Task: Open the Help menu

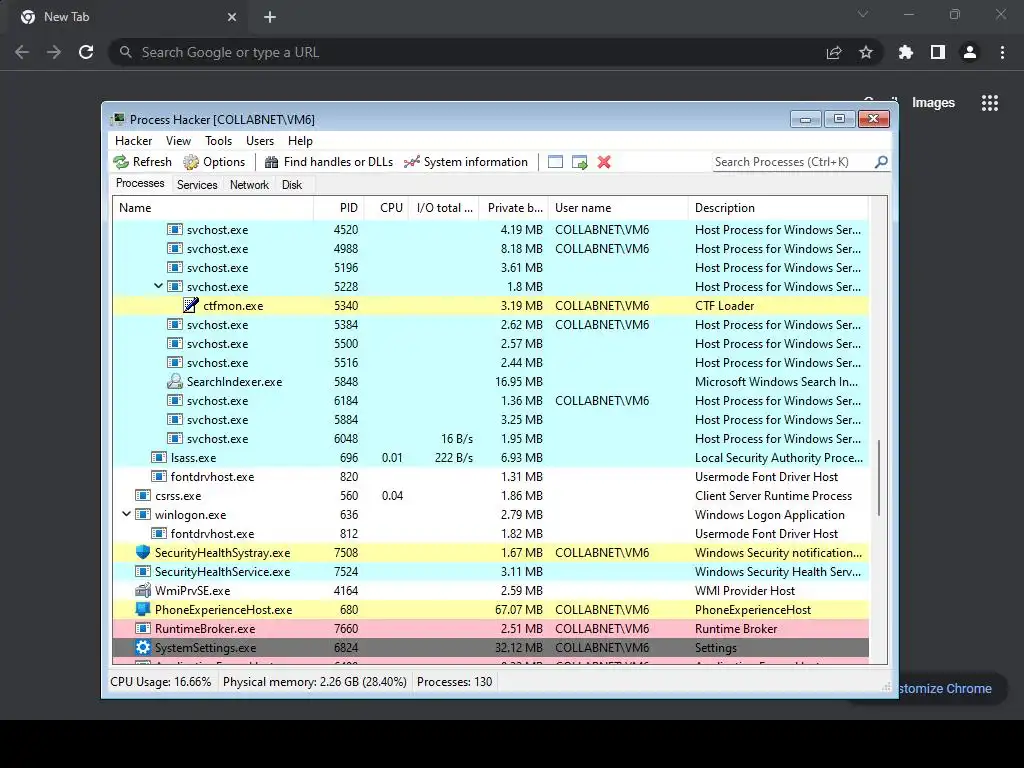Action: coord(300,141)
